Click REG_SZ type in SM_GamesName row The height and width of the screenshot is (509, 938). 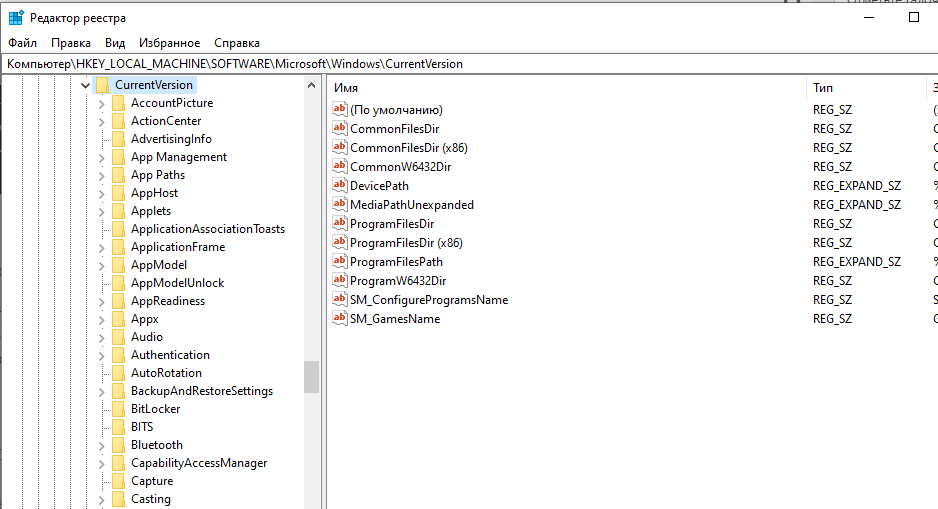tap(832, 319)
